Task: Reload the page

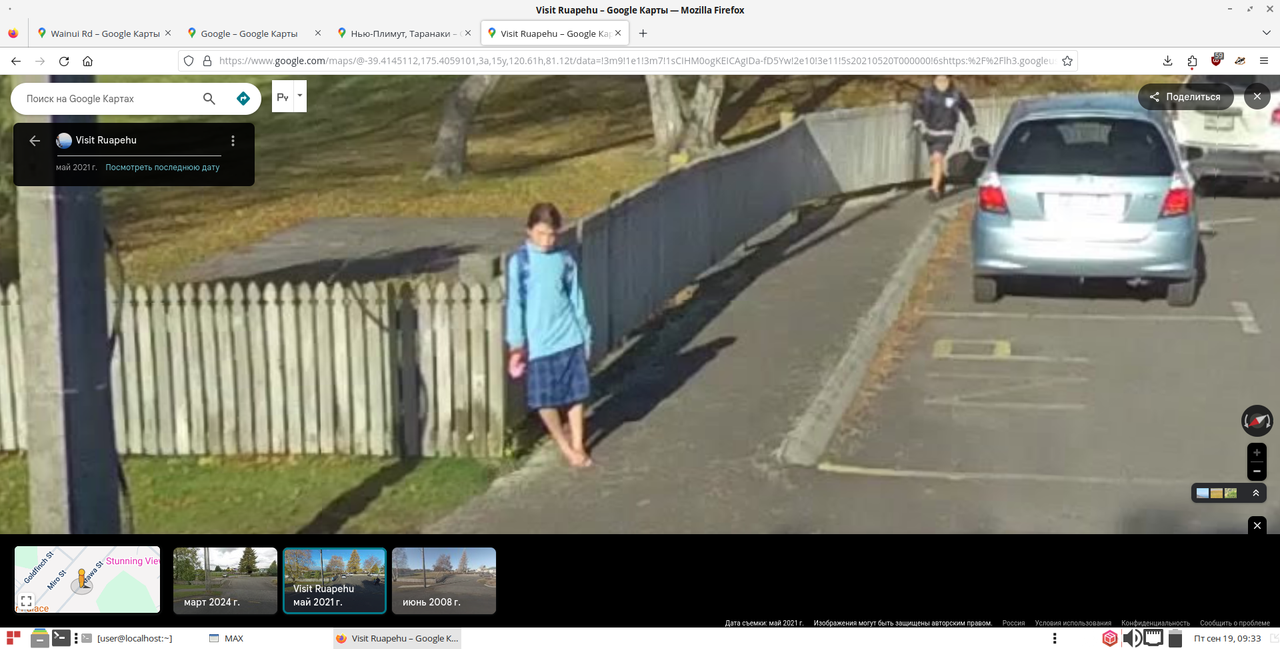Action: (x=64, y=61)
